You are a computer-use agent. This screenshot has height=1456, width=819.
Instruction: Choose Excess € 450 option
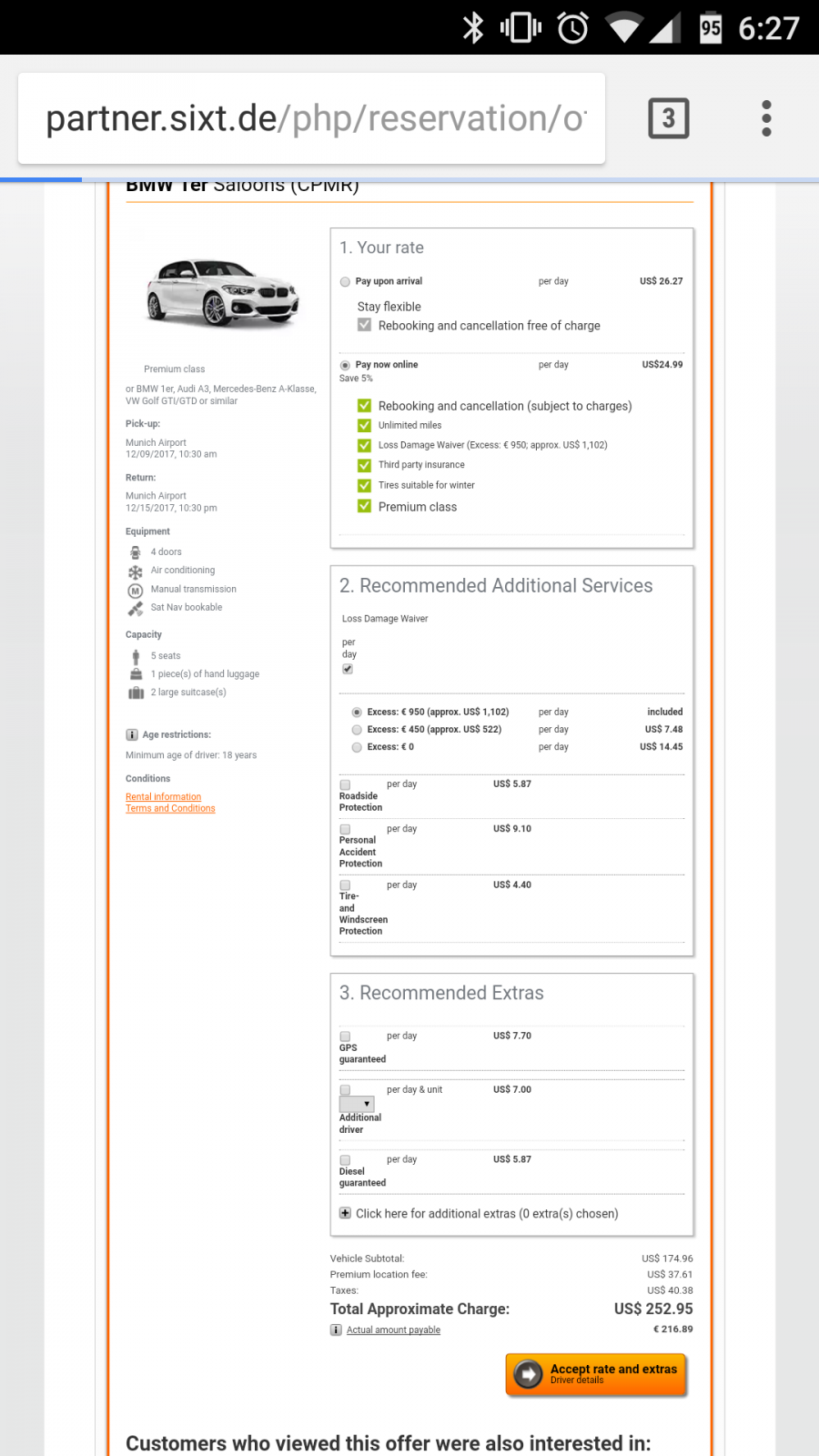point(357,730)
